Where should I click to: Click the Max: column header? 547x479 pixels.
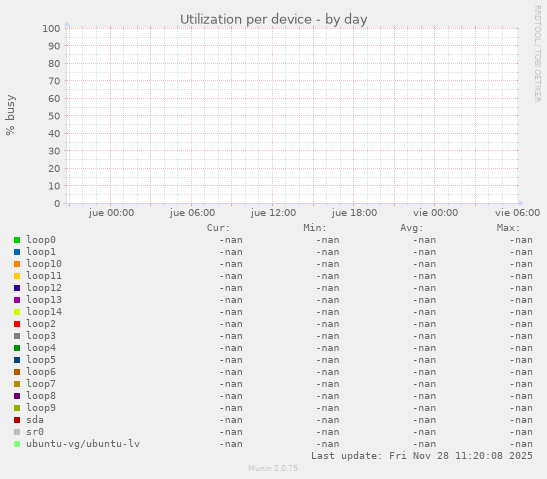pyautogui.click(x=508, y=228)
